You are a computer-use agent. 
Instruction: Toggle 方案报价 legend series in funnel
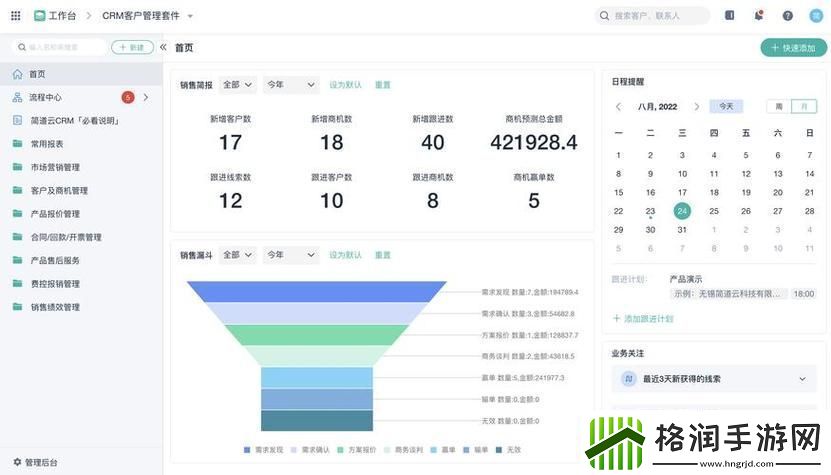tap(356, 450)
